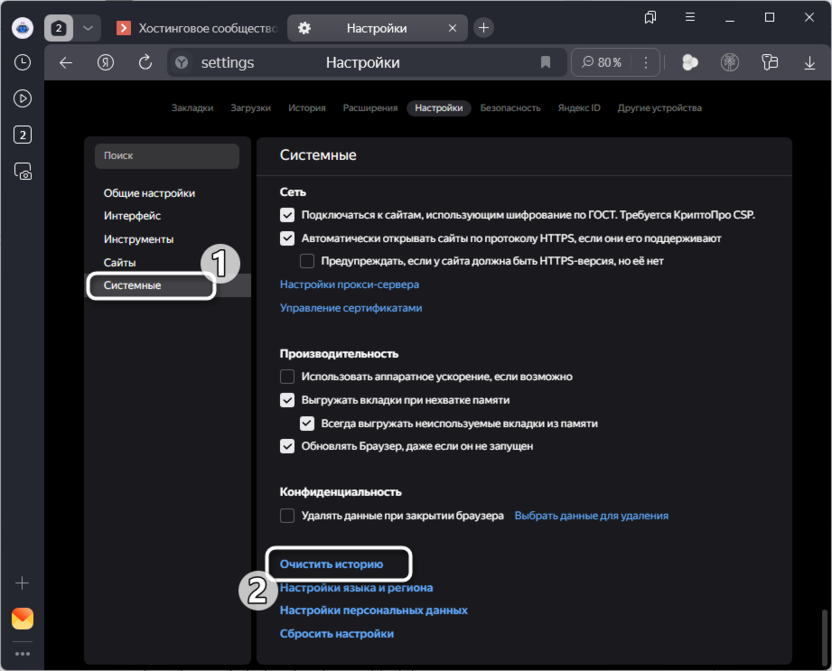
Task: Open the browser main menu
Action: coord(690,18)
